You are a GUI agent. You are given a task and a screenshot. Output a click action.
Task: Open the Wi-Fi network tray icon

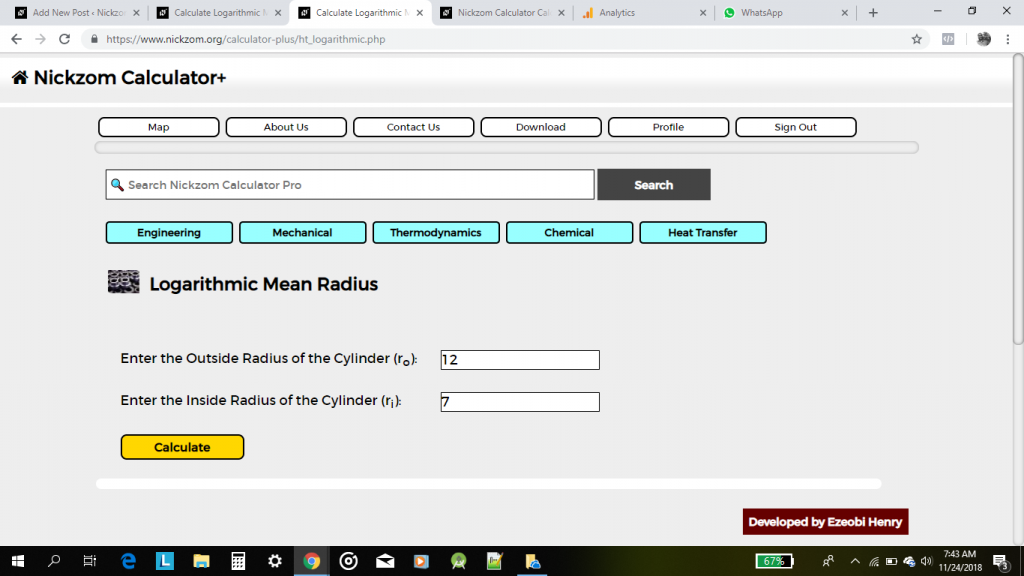[x=874, y=561]
